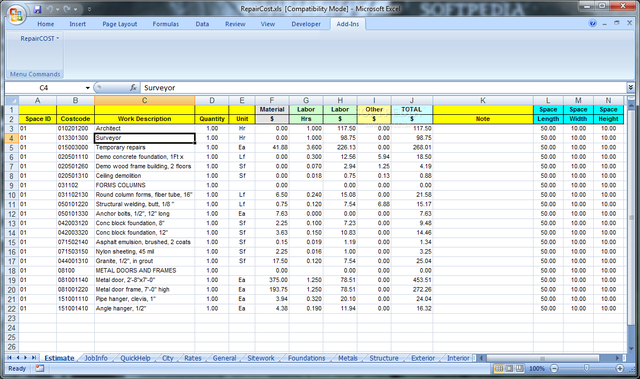Viewport: 640px width, 379px height.
Task: Switch to the Exterior sheet
Action: (423, 358)
